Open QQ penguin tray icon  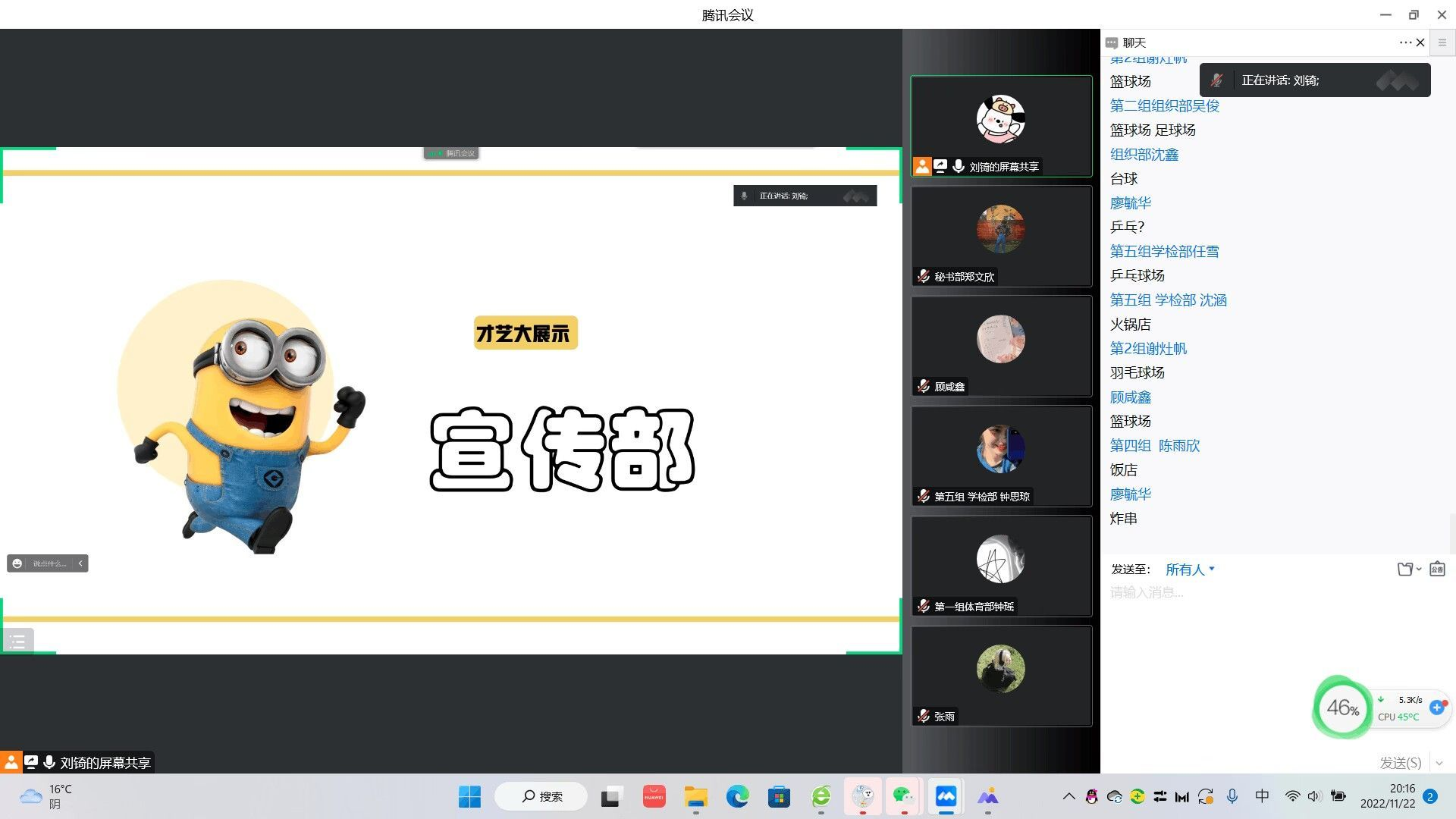coord(1092,796)
